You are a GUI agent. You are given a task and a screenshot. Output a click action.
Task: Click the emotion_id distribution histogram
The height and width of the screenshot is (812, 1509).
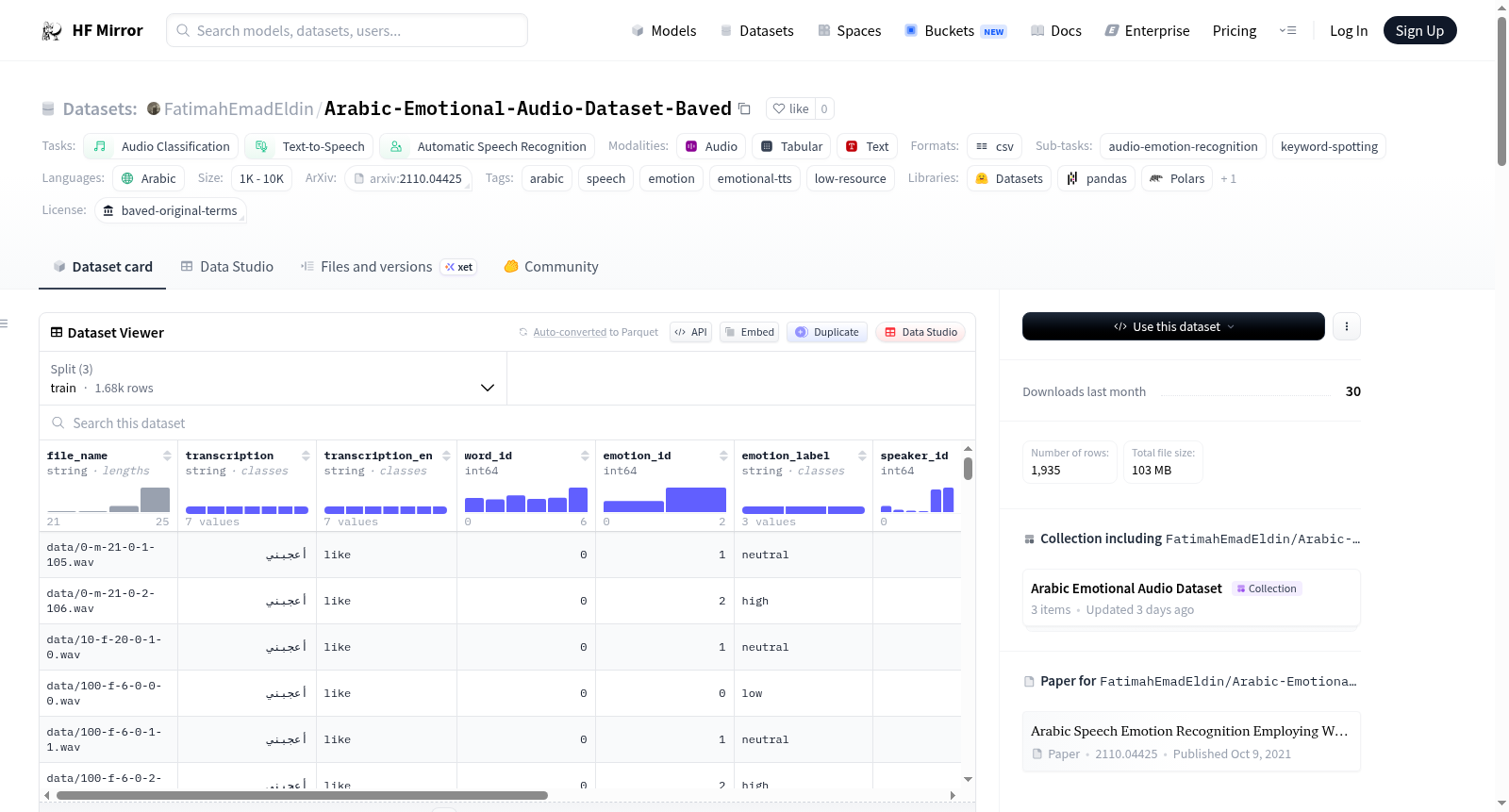click(x=665, y=500)
